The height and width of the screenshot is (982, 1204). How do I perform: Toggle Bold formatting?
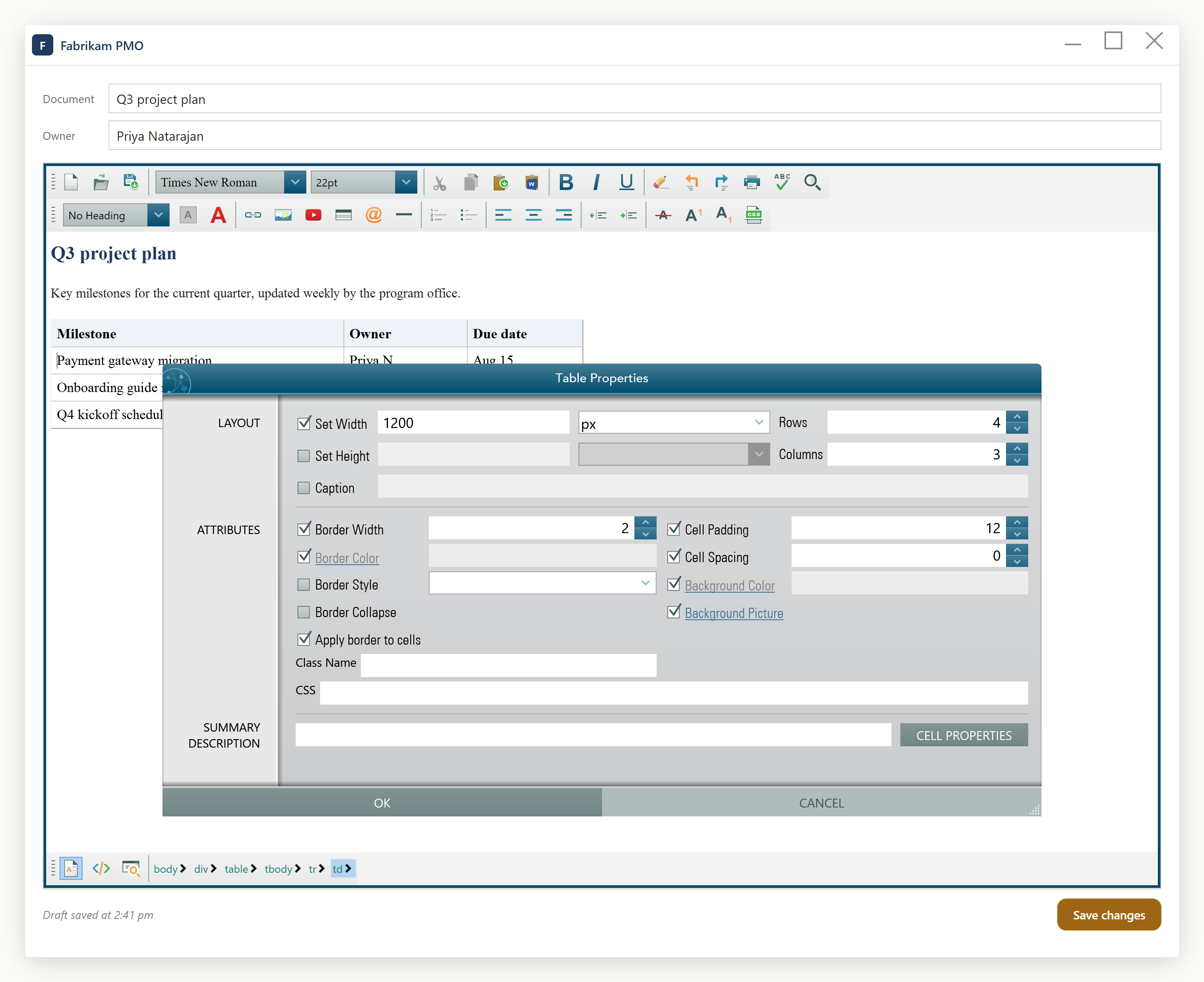coord(566,182)
